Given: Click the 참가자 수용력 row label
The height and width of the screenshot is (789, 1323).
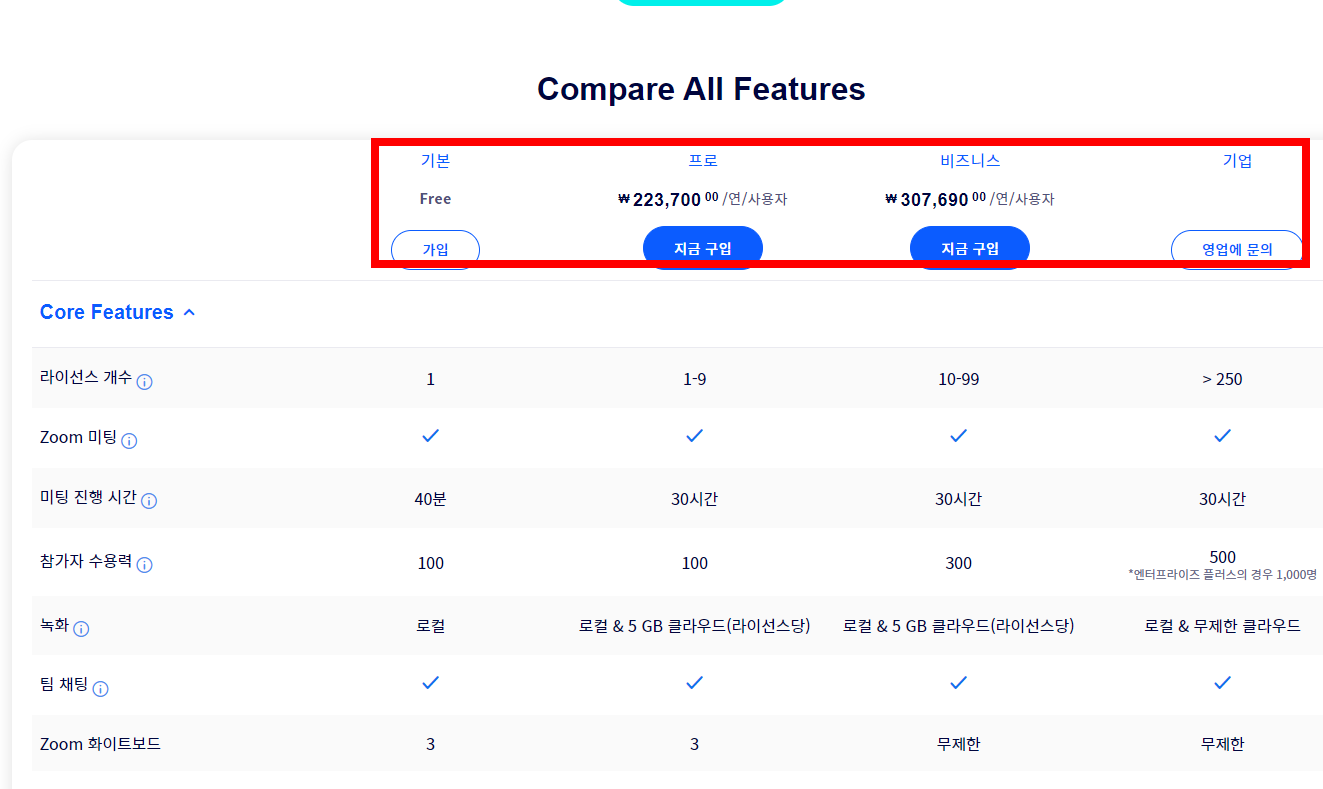Looking at the screenshot, I should pyautogui.click(x=86, y=562).
